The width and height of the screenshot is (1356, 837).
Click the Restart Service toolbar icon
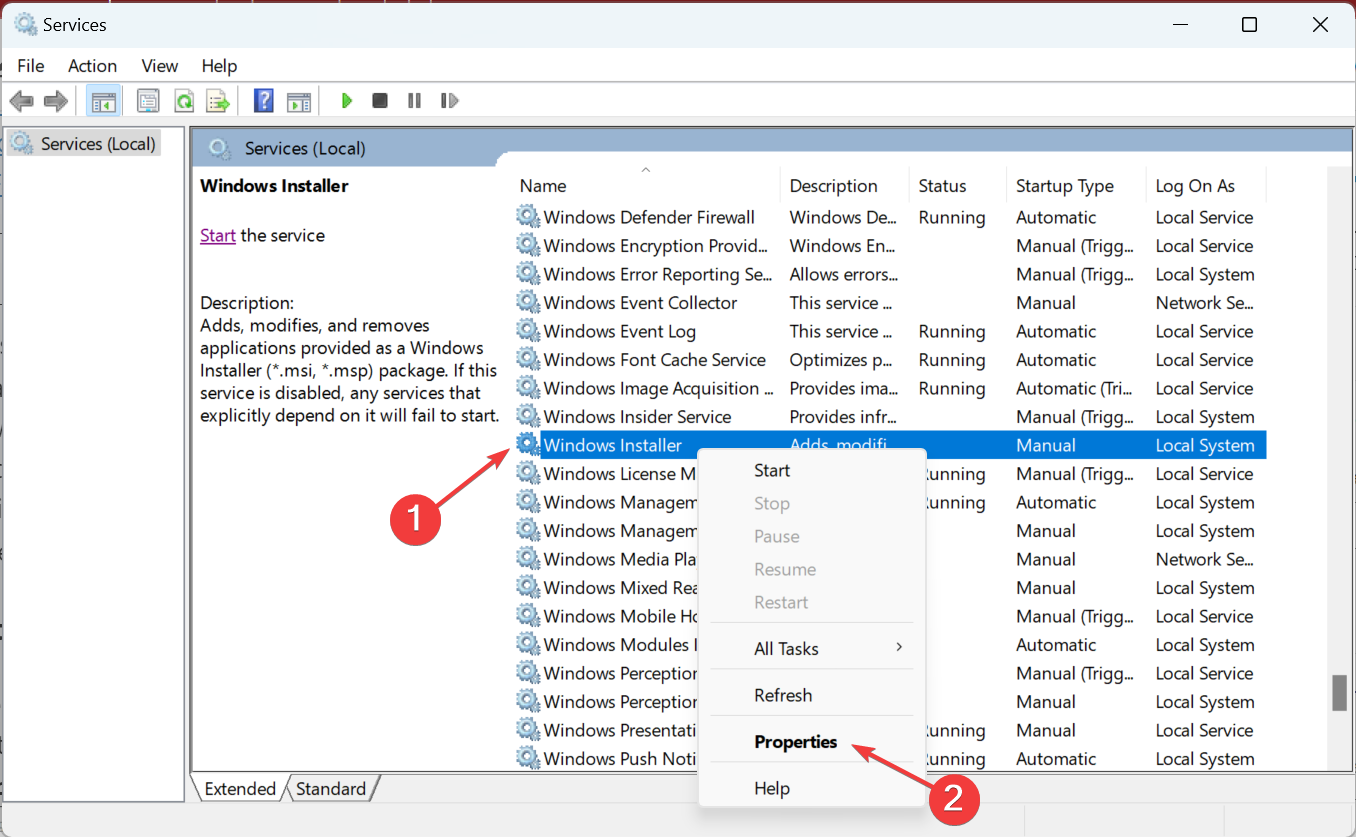tap(449, 101)
